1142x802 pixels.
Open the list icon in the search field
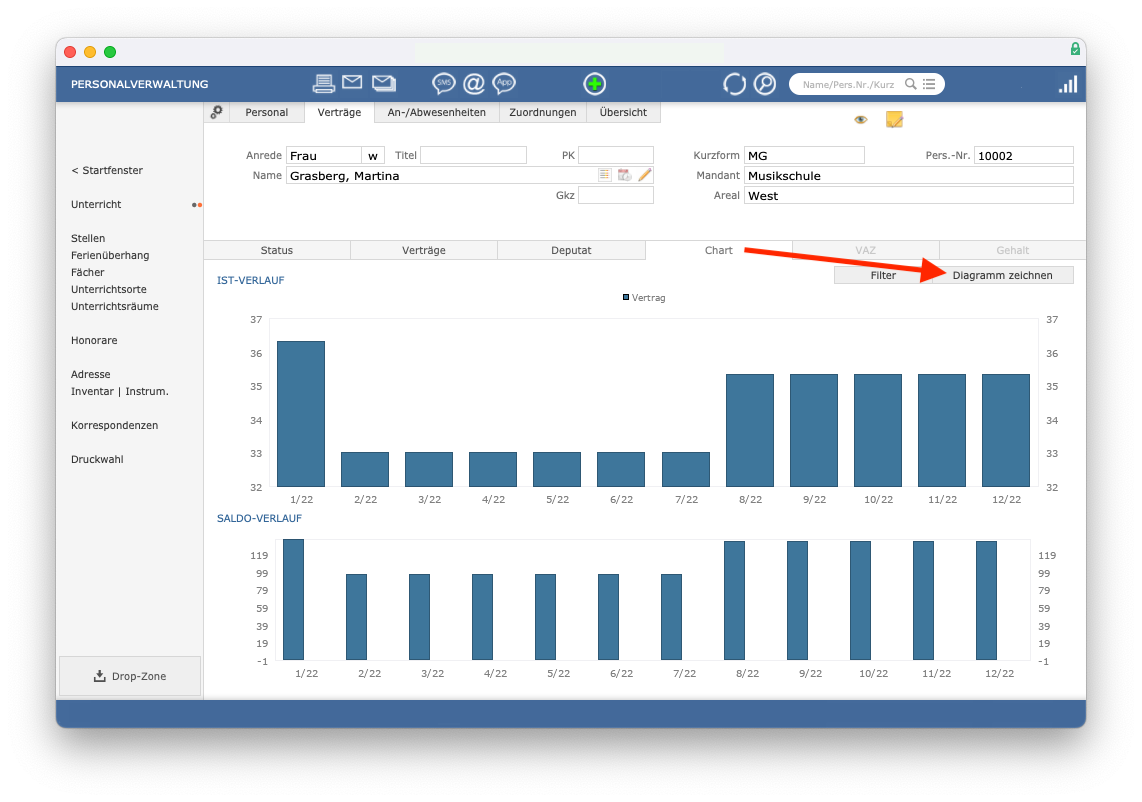click(929, 84)
